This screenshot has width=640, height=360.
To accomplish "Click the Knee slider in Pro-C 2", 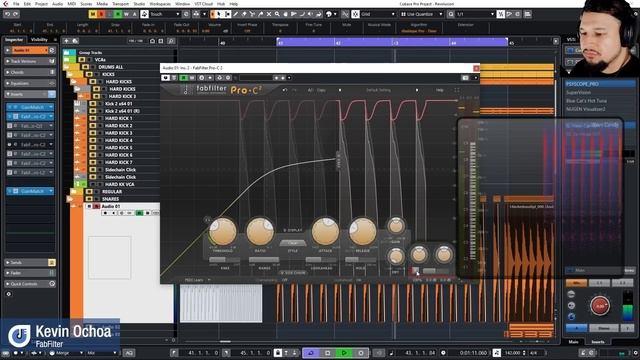I will click(x=225, y=260).
